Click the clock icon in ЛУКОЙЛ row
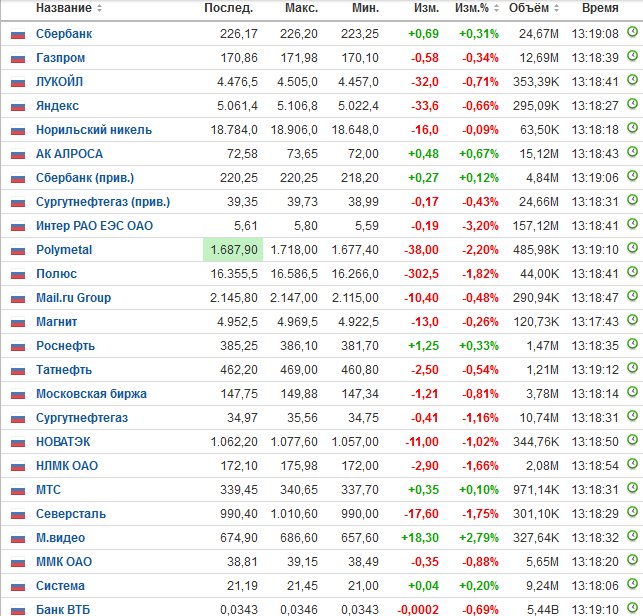The image size is (643, 616). [x=633, y=79]
